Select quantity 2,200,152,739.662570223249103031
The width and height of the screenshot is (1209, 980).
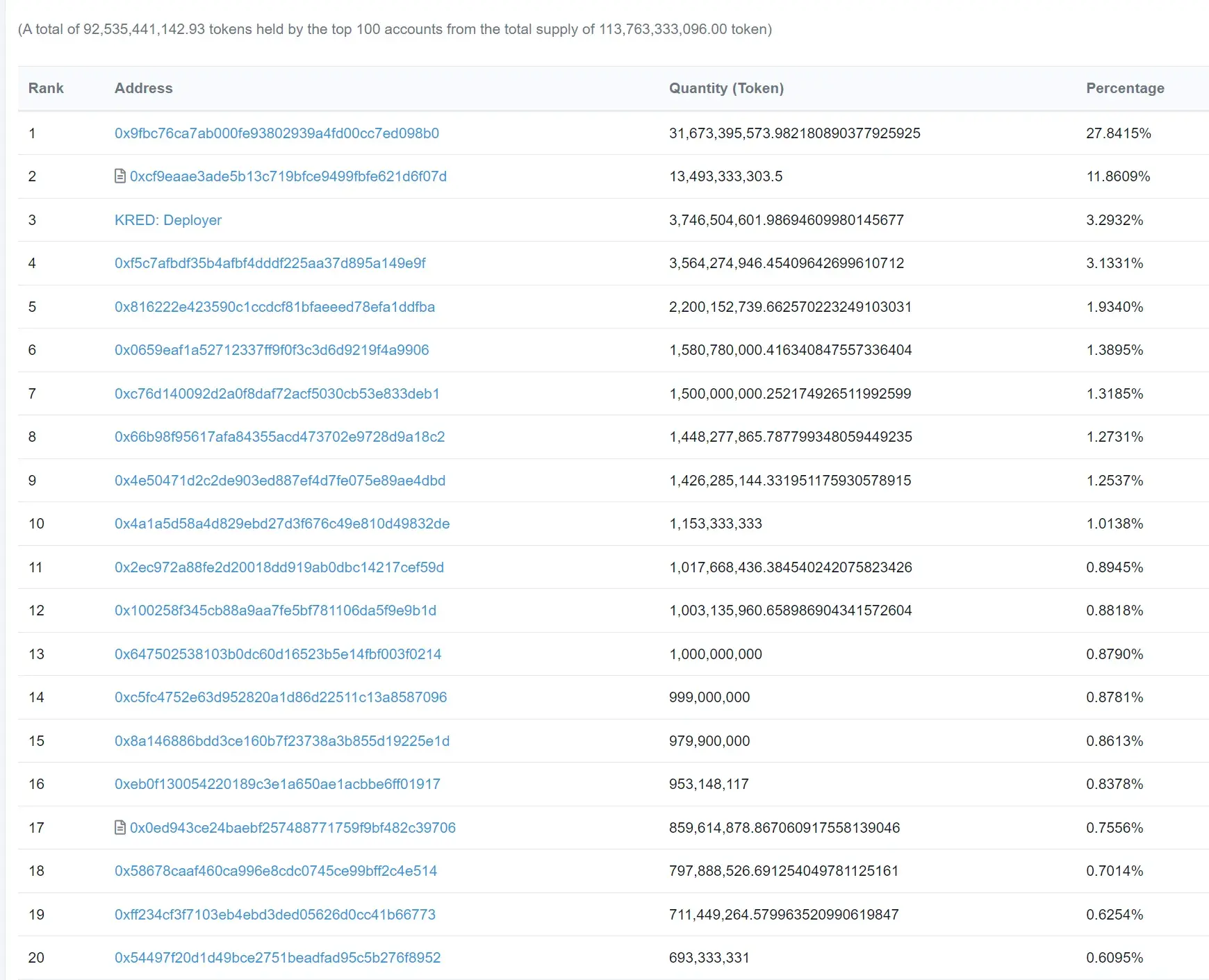point(791,306)
